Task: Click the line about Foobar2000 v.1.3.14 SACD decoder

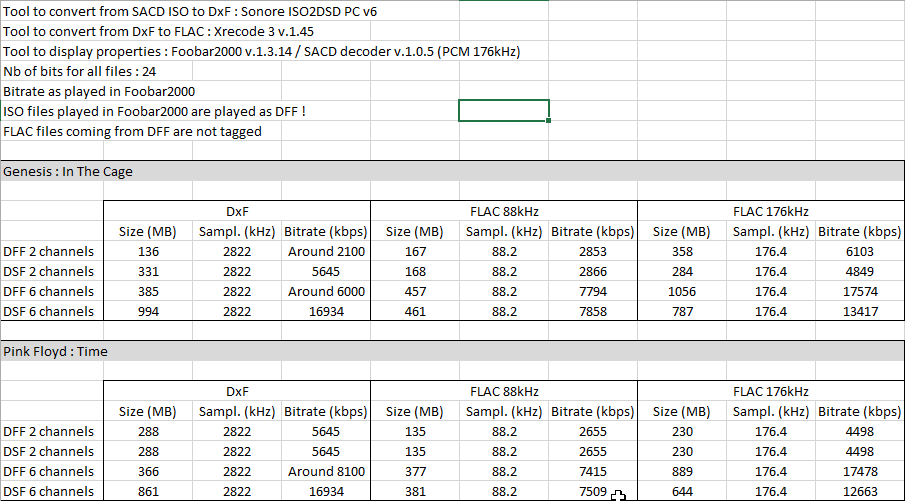Action: 261,52
